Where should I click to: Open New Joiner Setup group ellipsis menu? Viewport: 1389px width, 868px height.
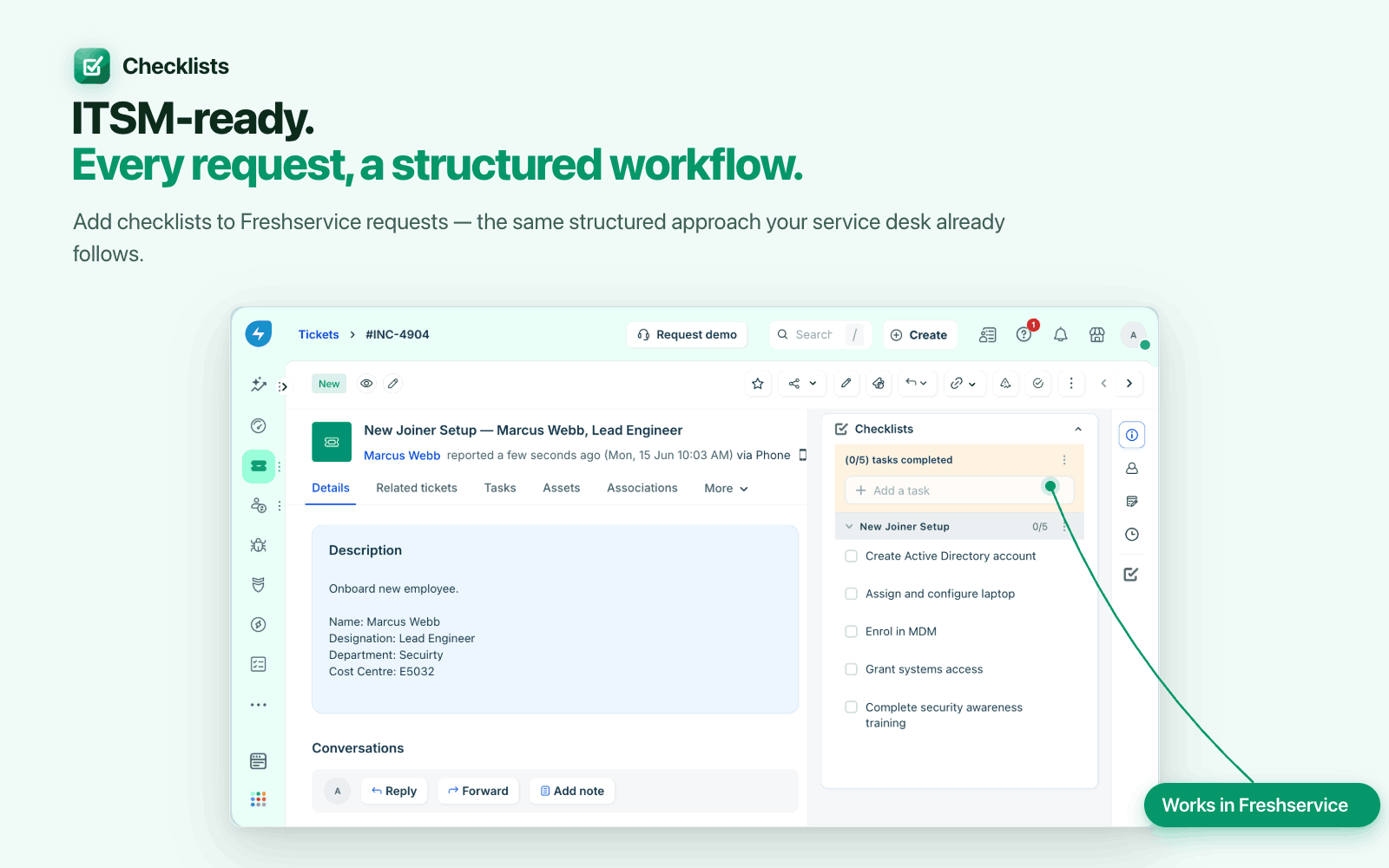coord(1064,527)
